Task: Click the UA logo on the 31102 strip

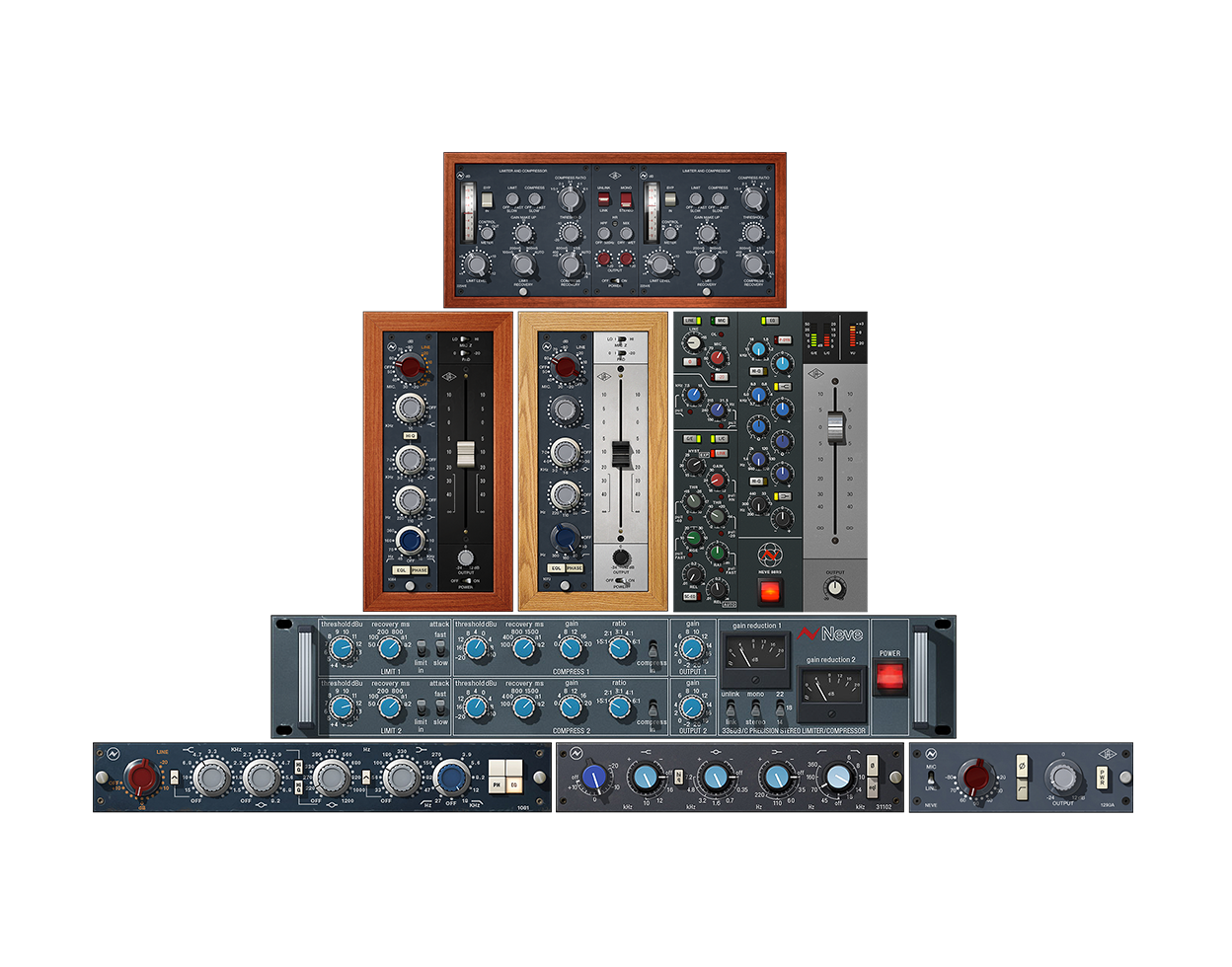Action: point(577,752)
